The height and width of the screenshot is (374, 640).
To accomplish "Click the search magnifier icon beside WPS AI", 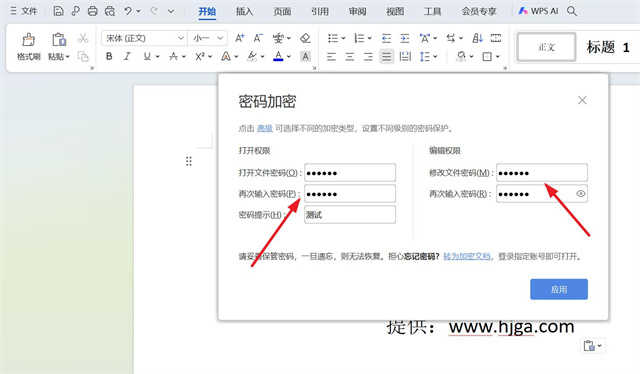I will pyautogui.click(x=572, y=11).
